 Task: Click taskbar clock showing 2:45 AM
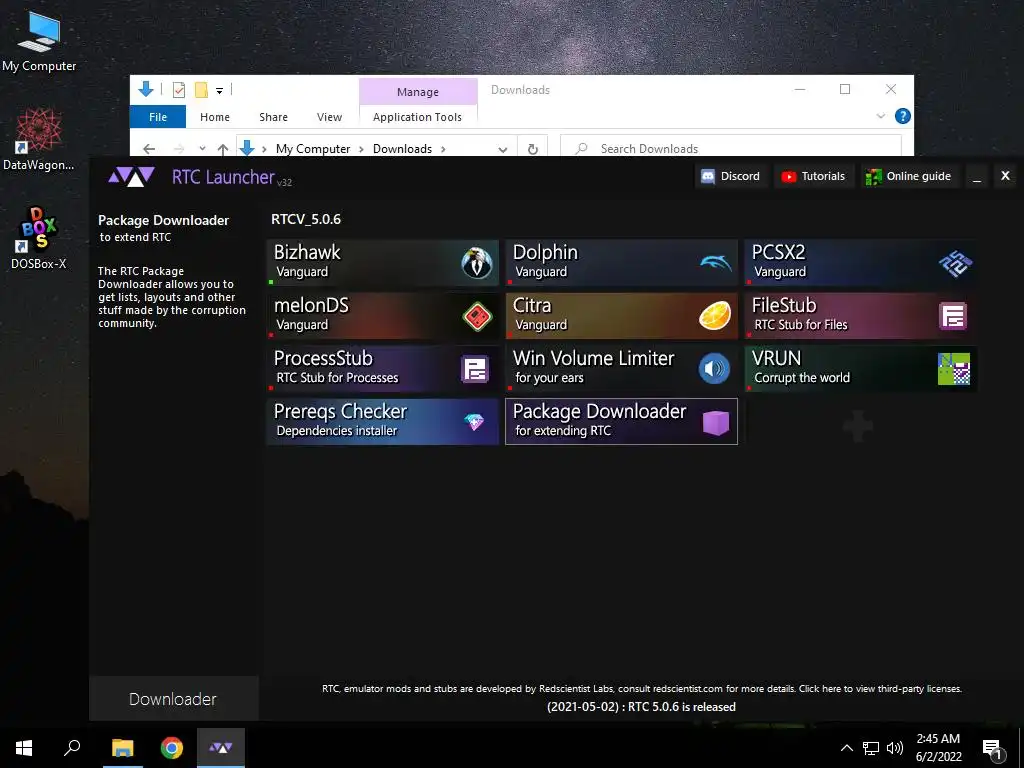tap(938, 748)
